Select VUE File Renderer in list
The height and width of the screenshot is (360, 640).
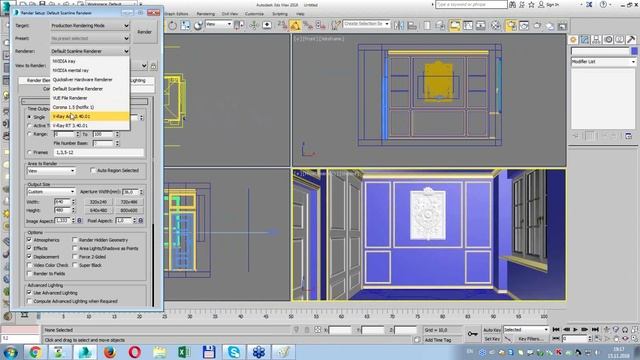[x=90, y=98]
